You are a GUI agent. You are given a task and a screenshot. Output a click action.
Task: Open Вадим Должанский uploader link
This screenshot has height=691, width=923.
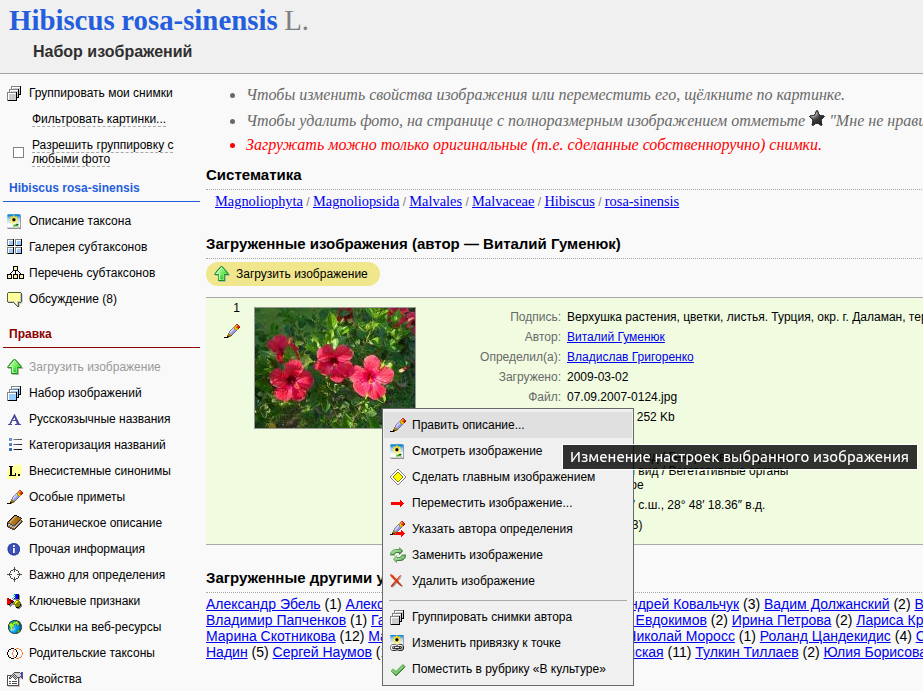coord(826,604)
